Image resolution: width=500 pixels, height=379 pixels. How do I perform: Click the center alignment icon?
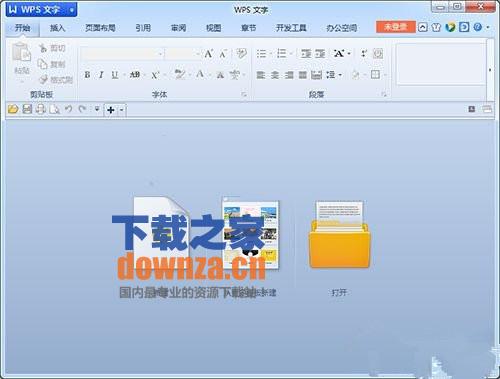[275, 75]
